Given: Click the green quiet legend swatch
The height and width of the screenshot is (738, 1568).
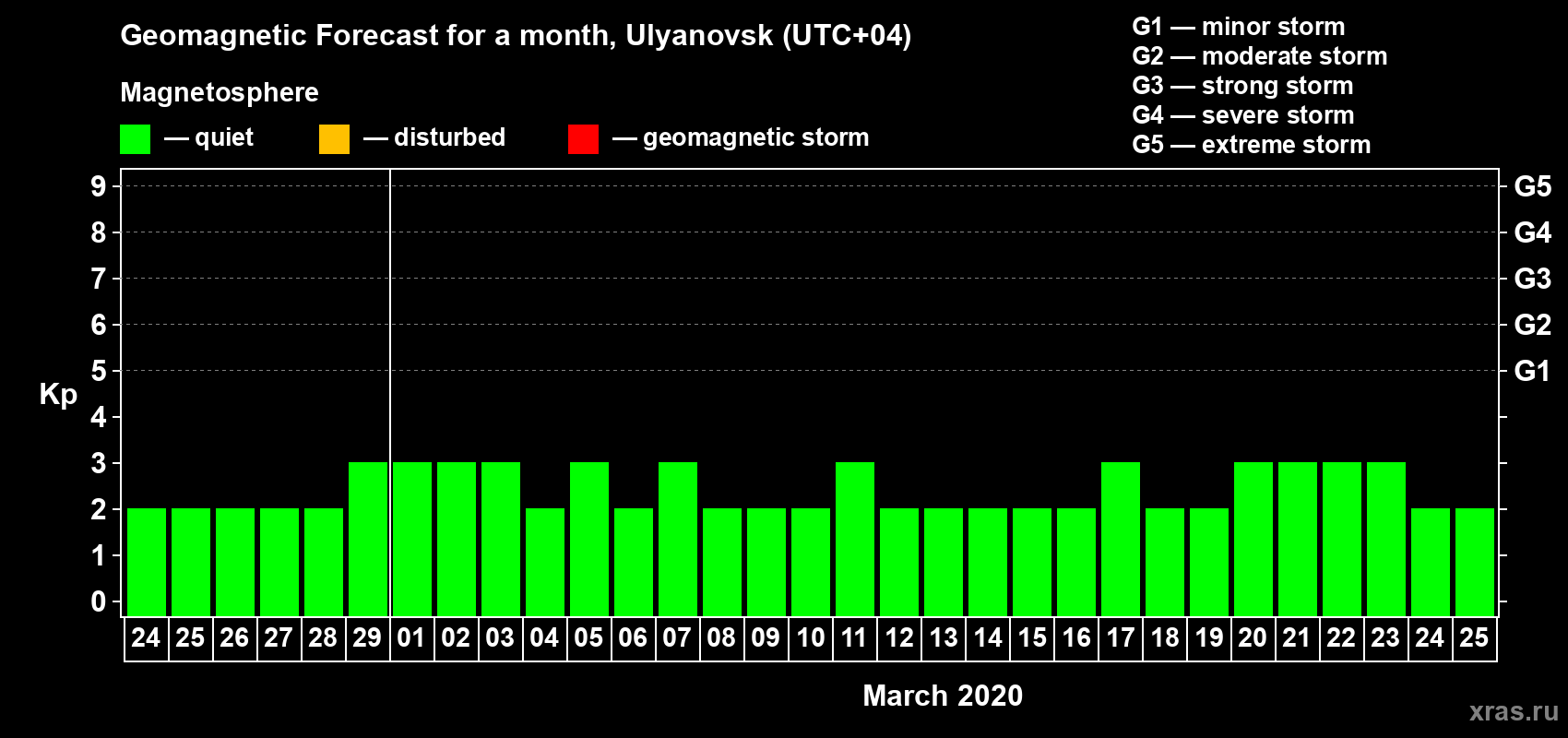Looking at the screenshot, I should [x=135, y=139].
